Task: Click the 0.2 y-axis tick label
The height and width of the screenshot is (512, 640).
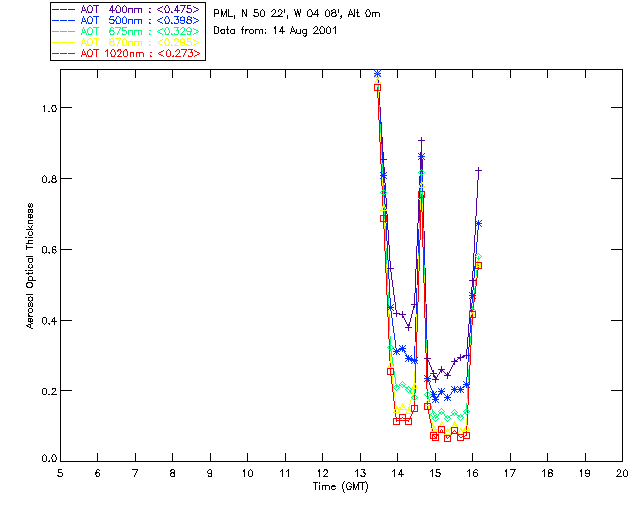Action: [48, 391]
